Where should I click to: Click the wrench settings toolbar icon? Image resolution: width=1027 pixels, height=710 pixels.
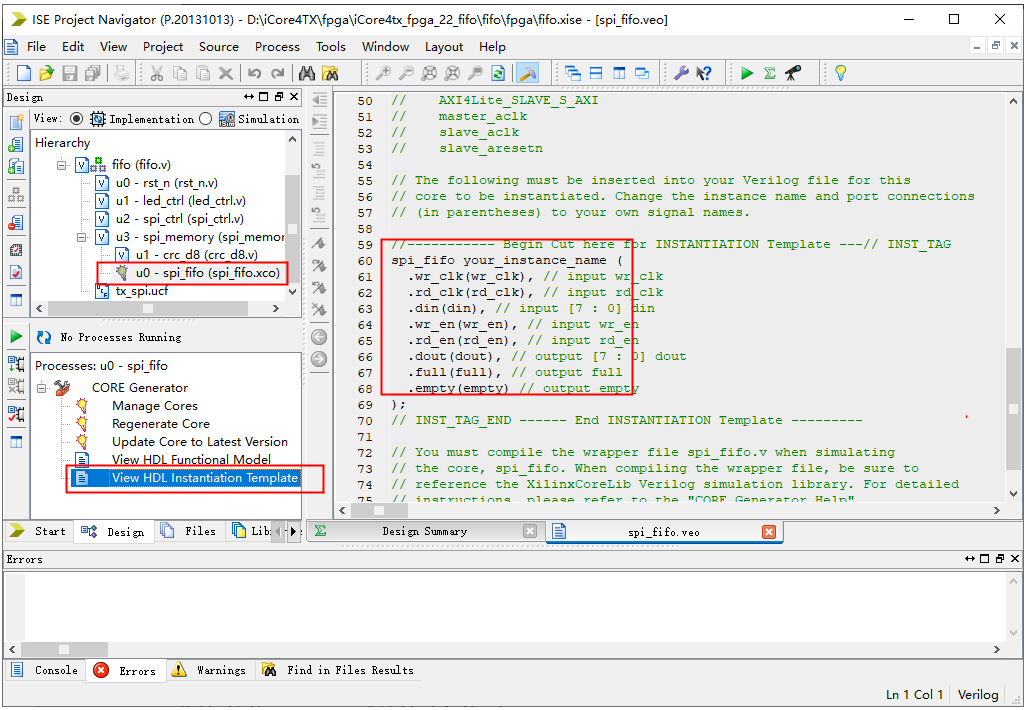click(682, 73)
